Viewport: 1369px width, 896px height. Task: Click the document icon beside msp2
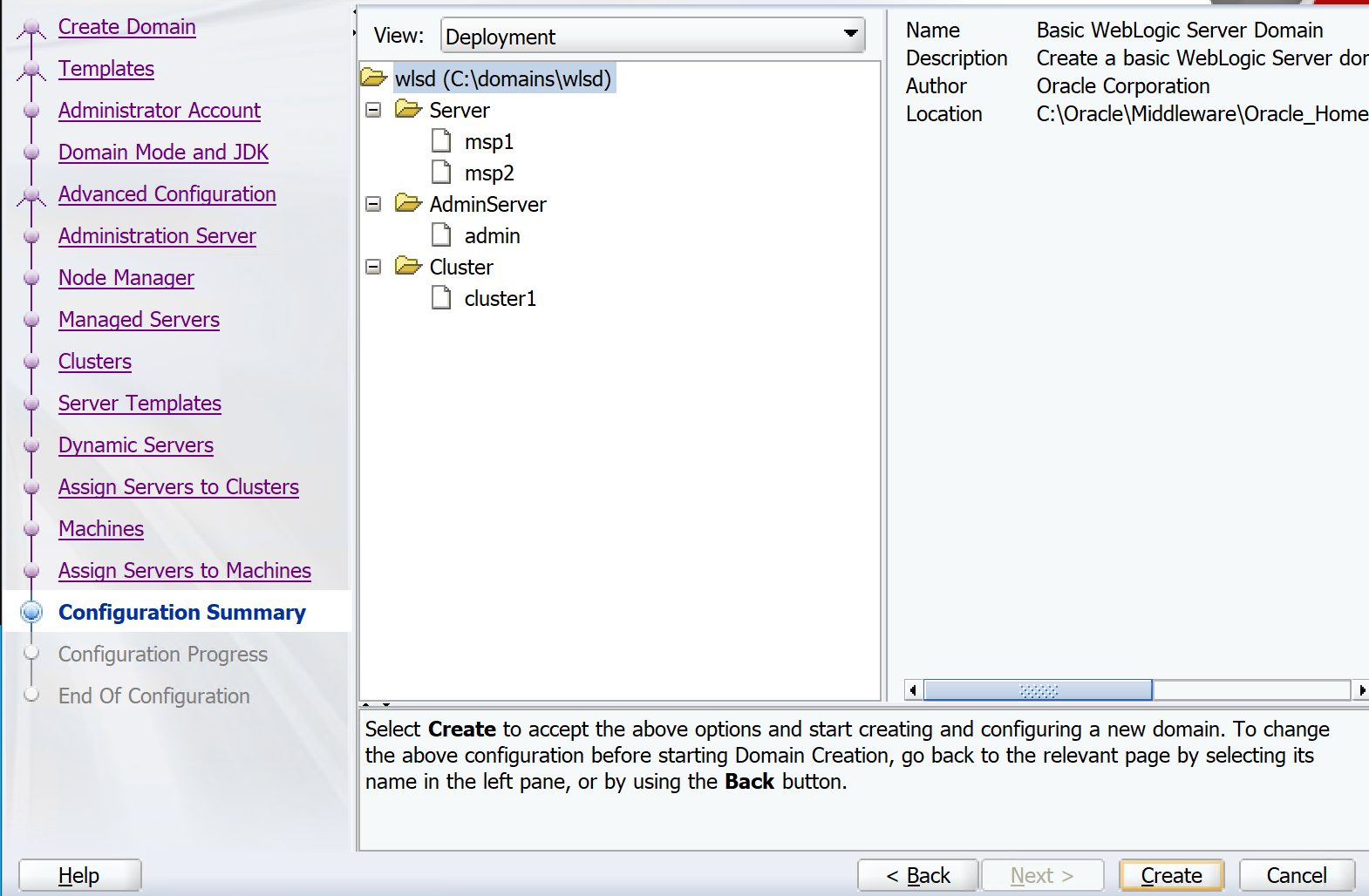pyautogui.click(x=442, y=172)
